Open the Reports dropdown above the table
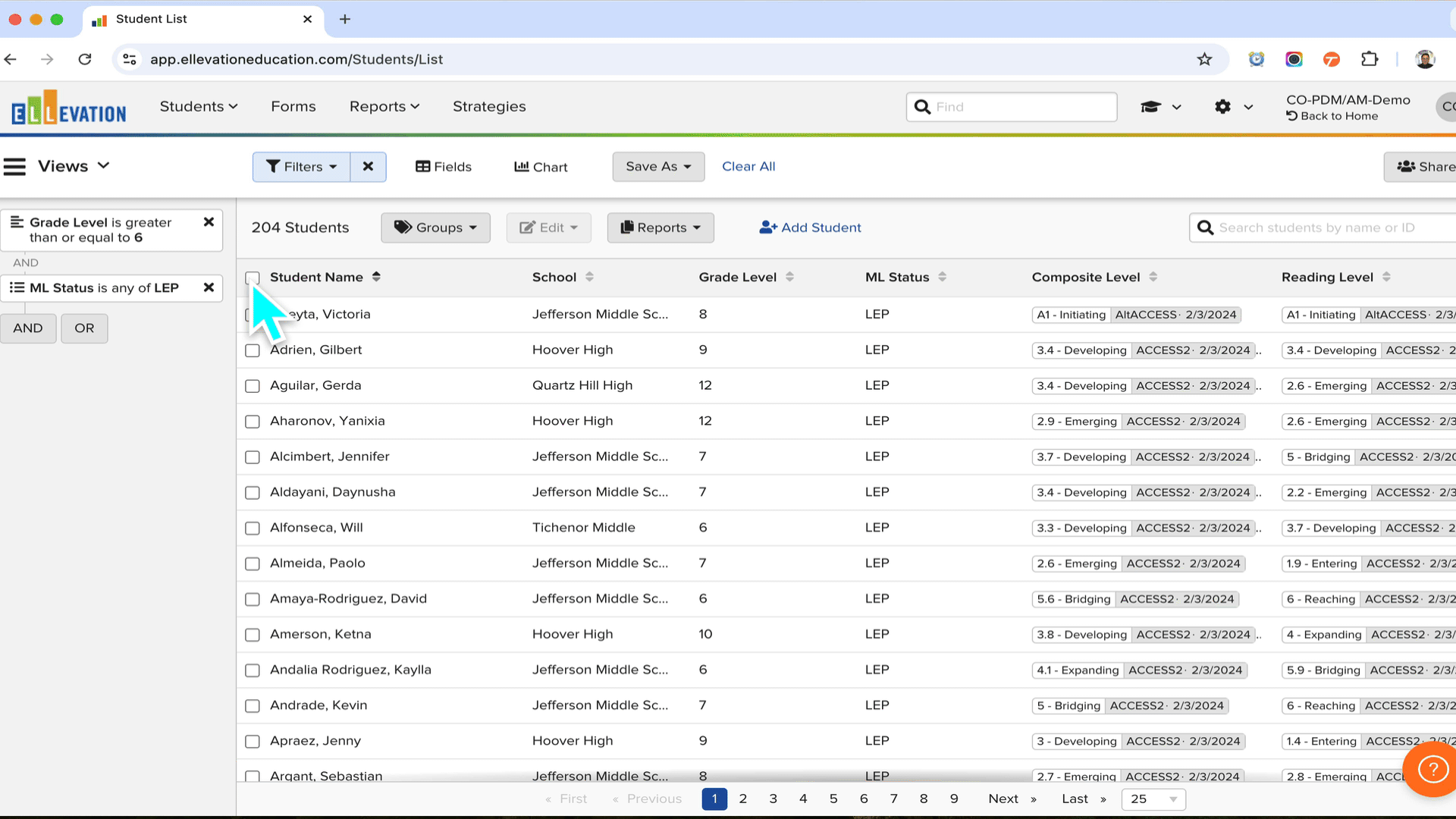 tap(661, 227)
